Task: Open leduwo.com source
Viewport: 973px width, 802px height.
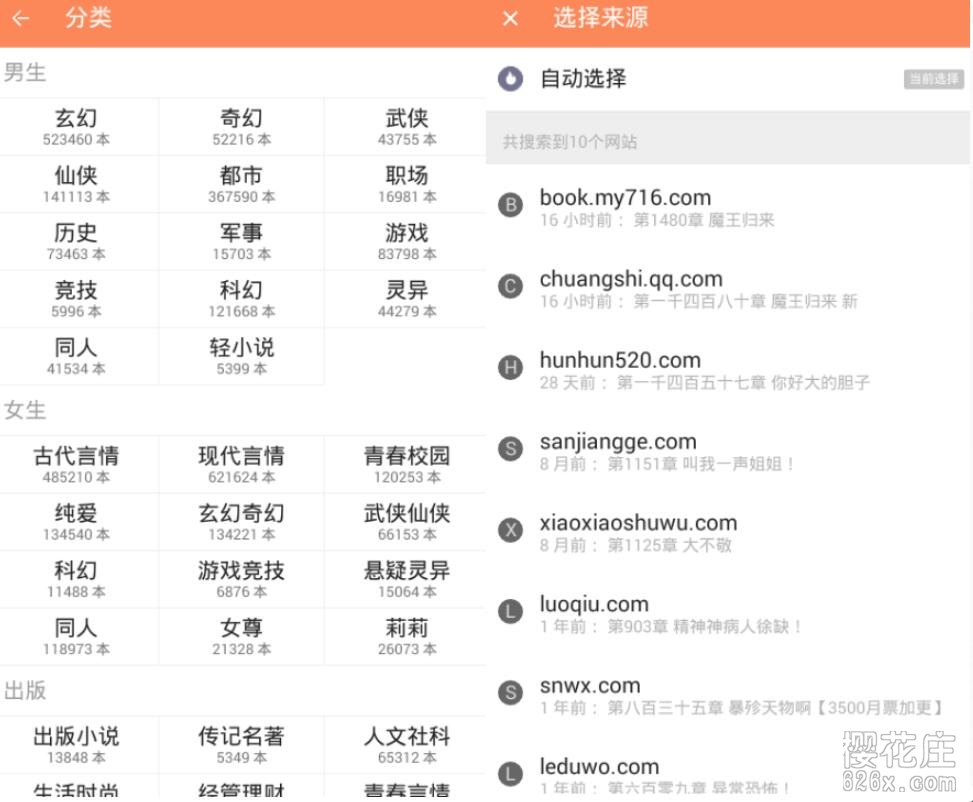Action: pos(728,770)
